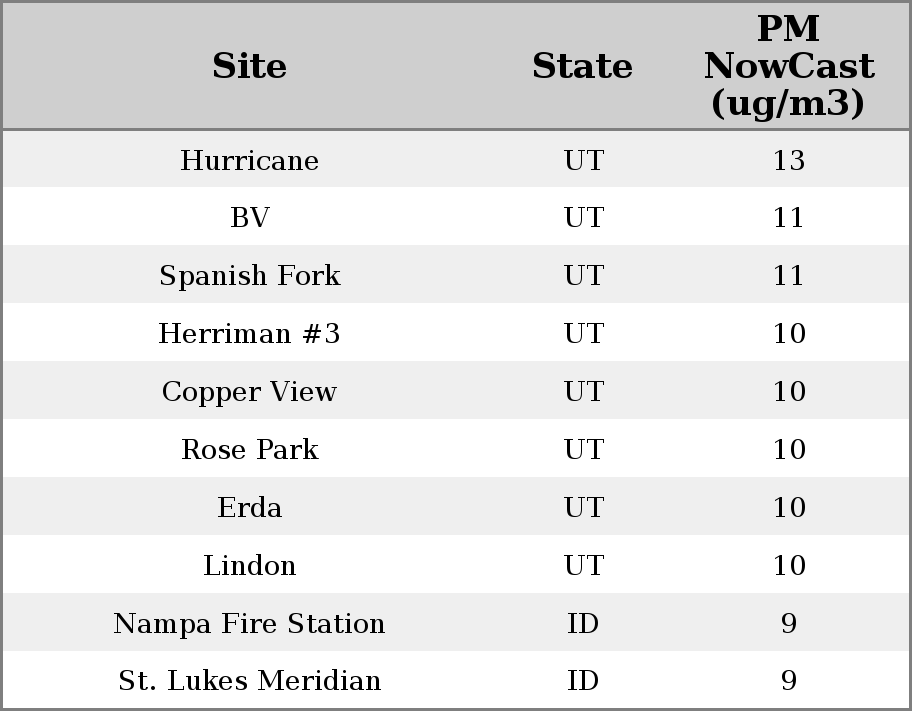Click the Site column header
This screenshot has height=711, width=912.
point(249,66)
